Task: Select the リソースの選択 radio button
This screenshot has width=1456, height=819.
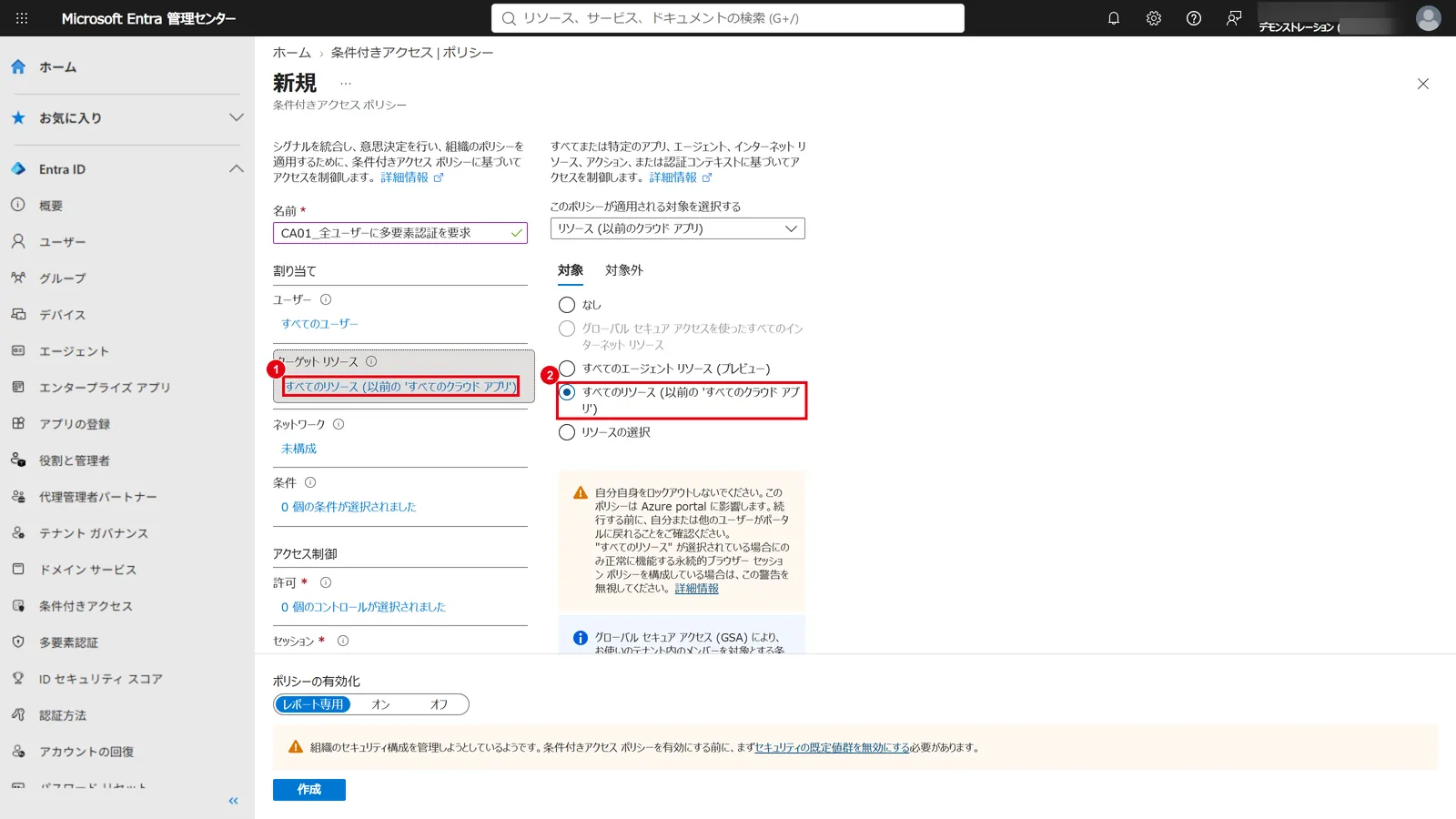Action: [x=567, y=432]
